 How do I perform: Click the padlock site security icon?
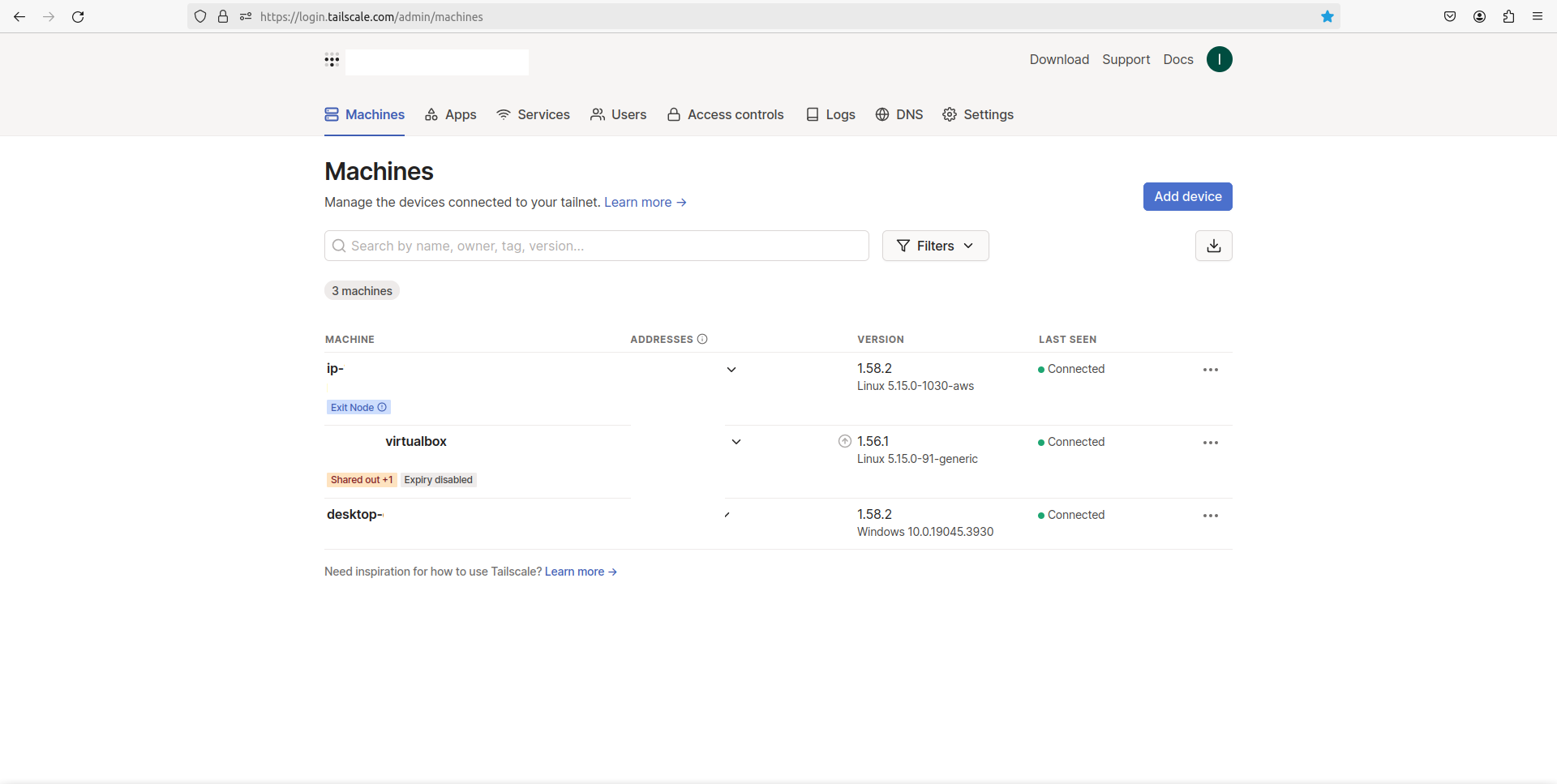click(223, 16)
